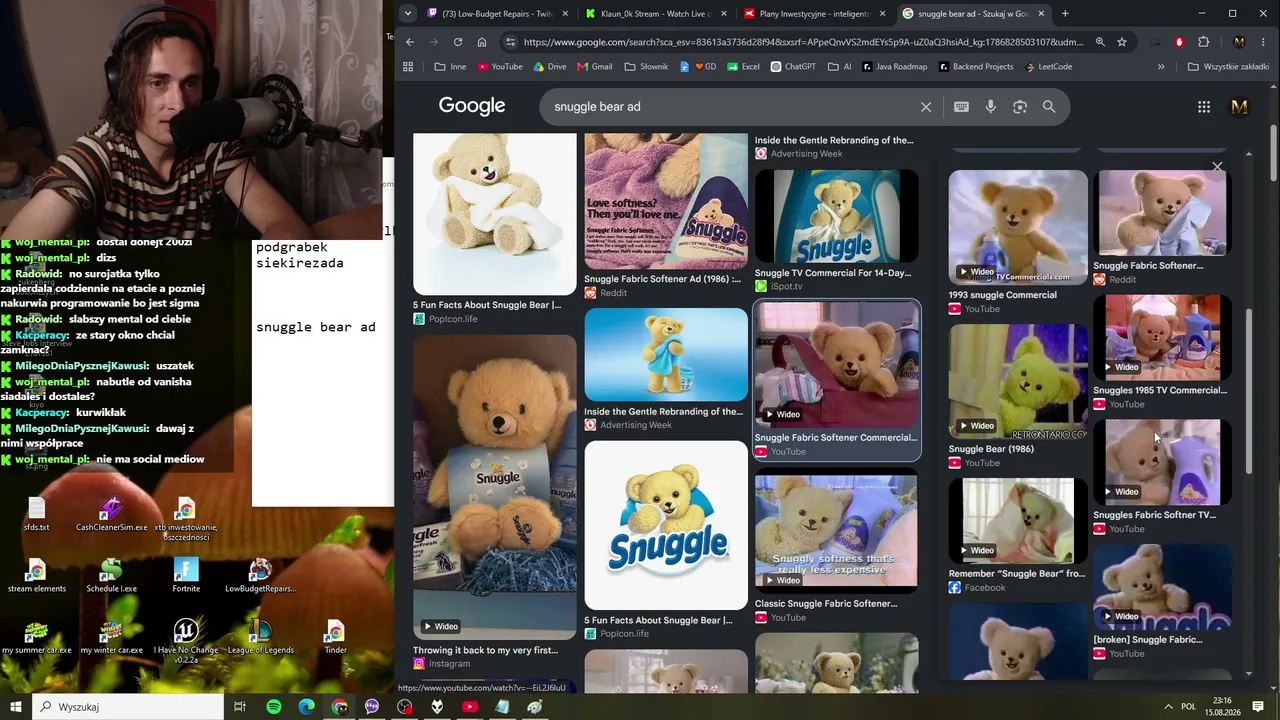Open Task View on the taskbar
Screen dimensions: 1280x720
point(240,707)
